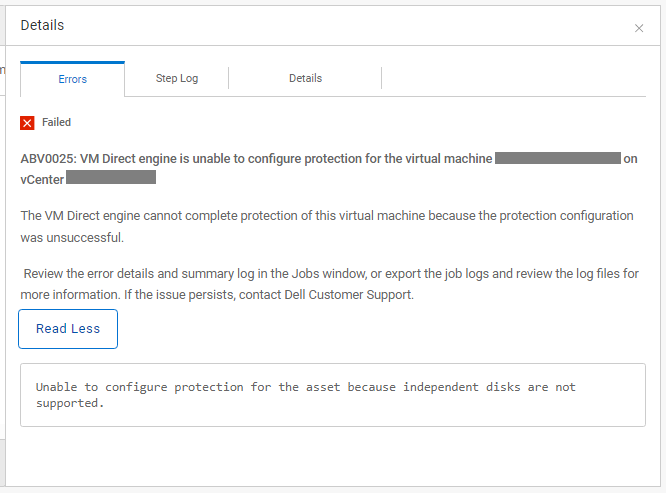666x493 pixels.
Task: Open the Step Log tab
Action: pyautogui.click(x=176, y=78)
